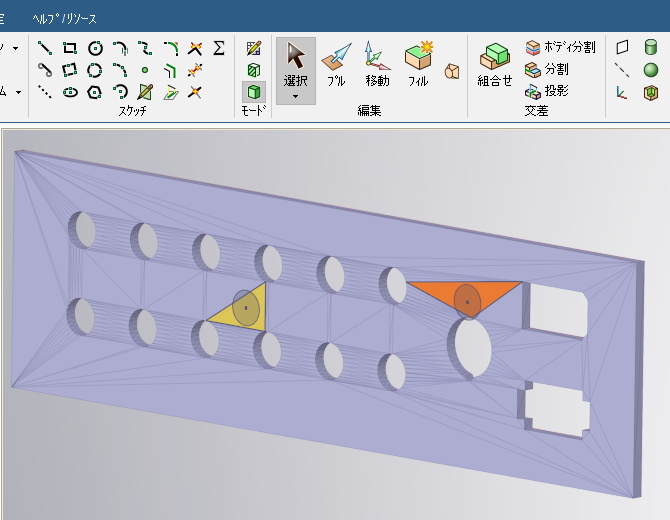Click the 分割 split button
This screenshot has height=520, width=670.
(x=547, y=69)
